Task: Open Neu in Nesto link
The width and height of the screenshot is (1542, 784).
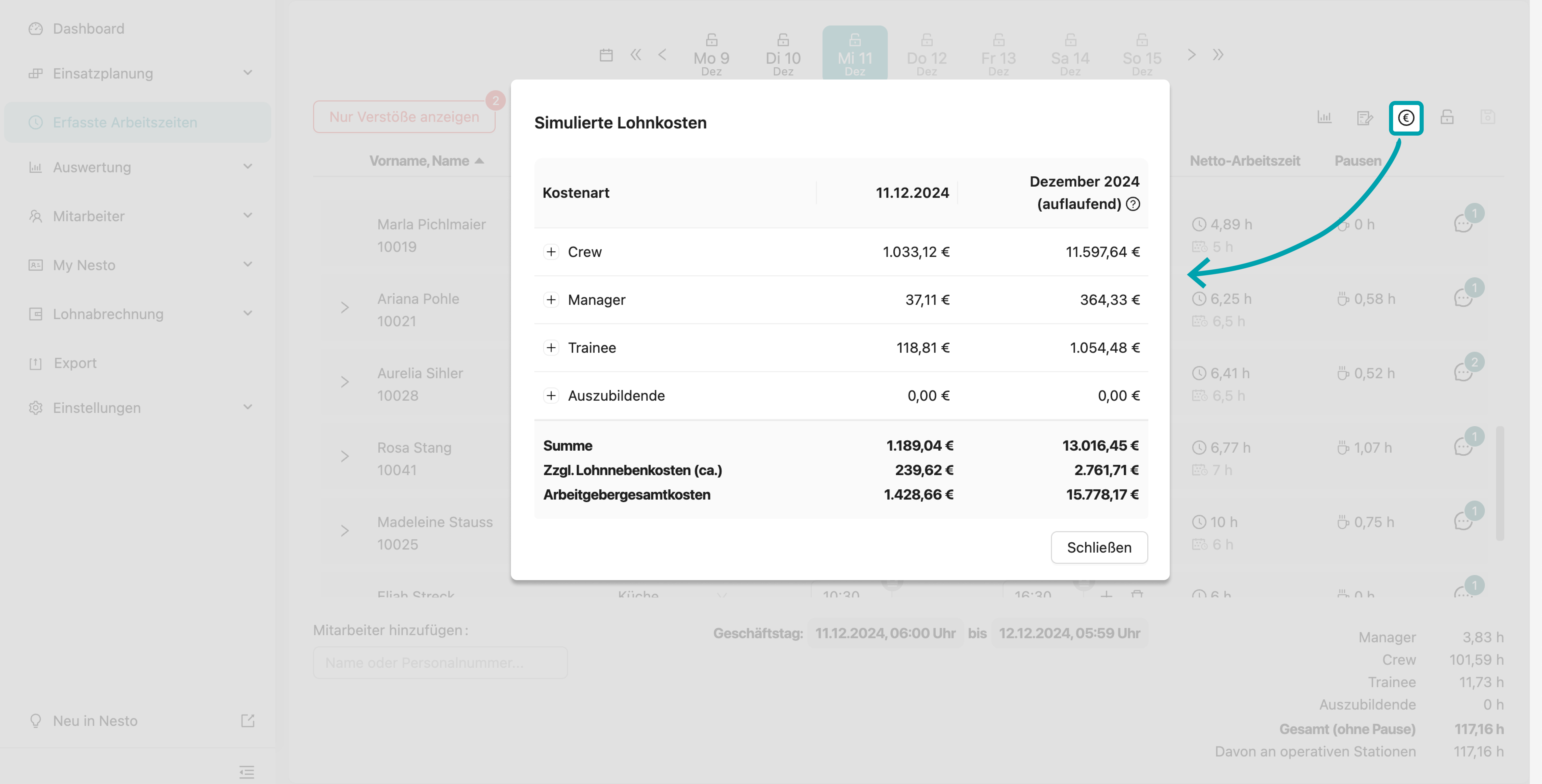Action: 95,721
